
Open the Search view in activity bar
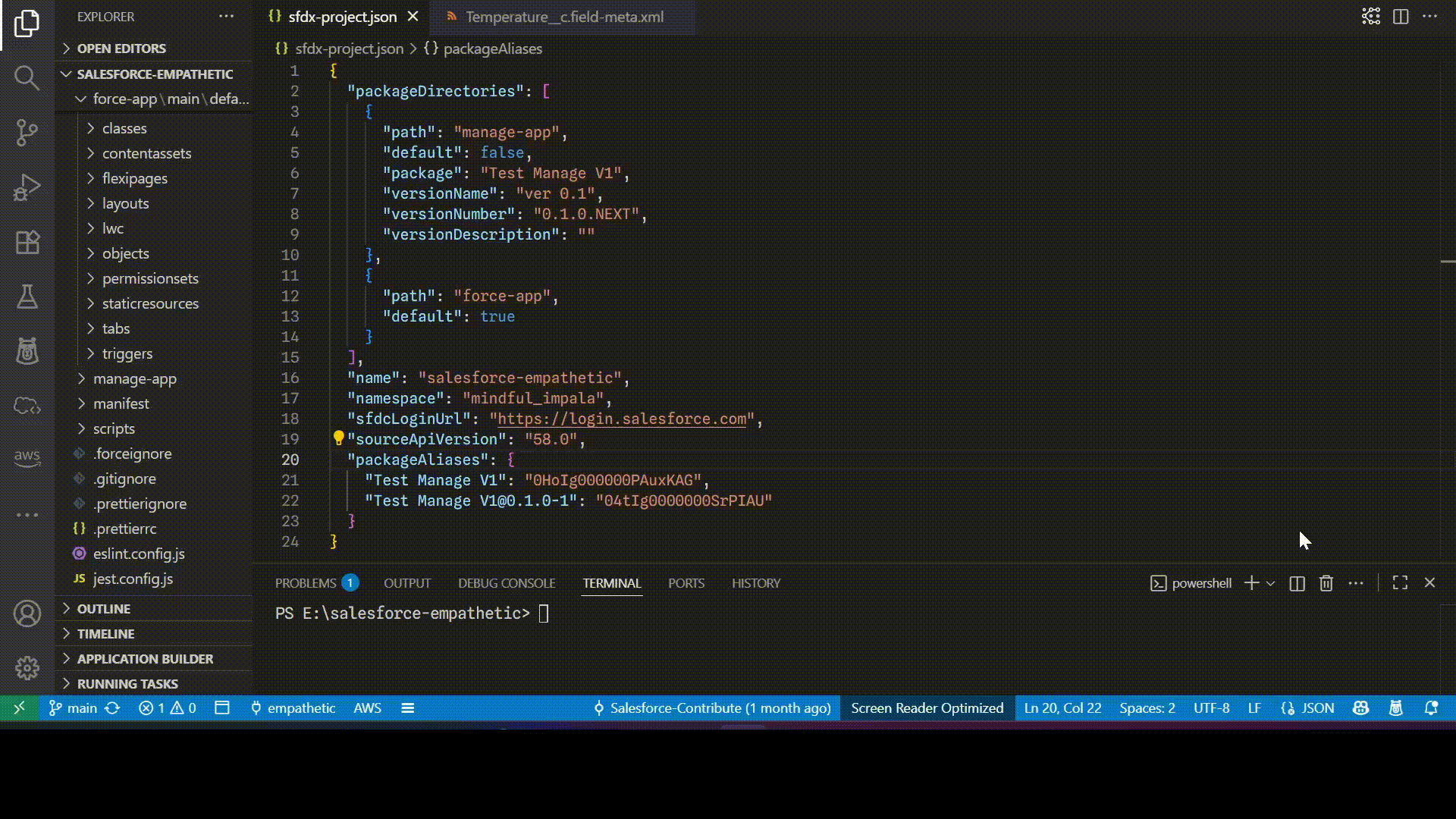click(27, 77)
